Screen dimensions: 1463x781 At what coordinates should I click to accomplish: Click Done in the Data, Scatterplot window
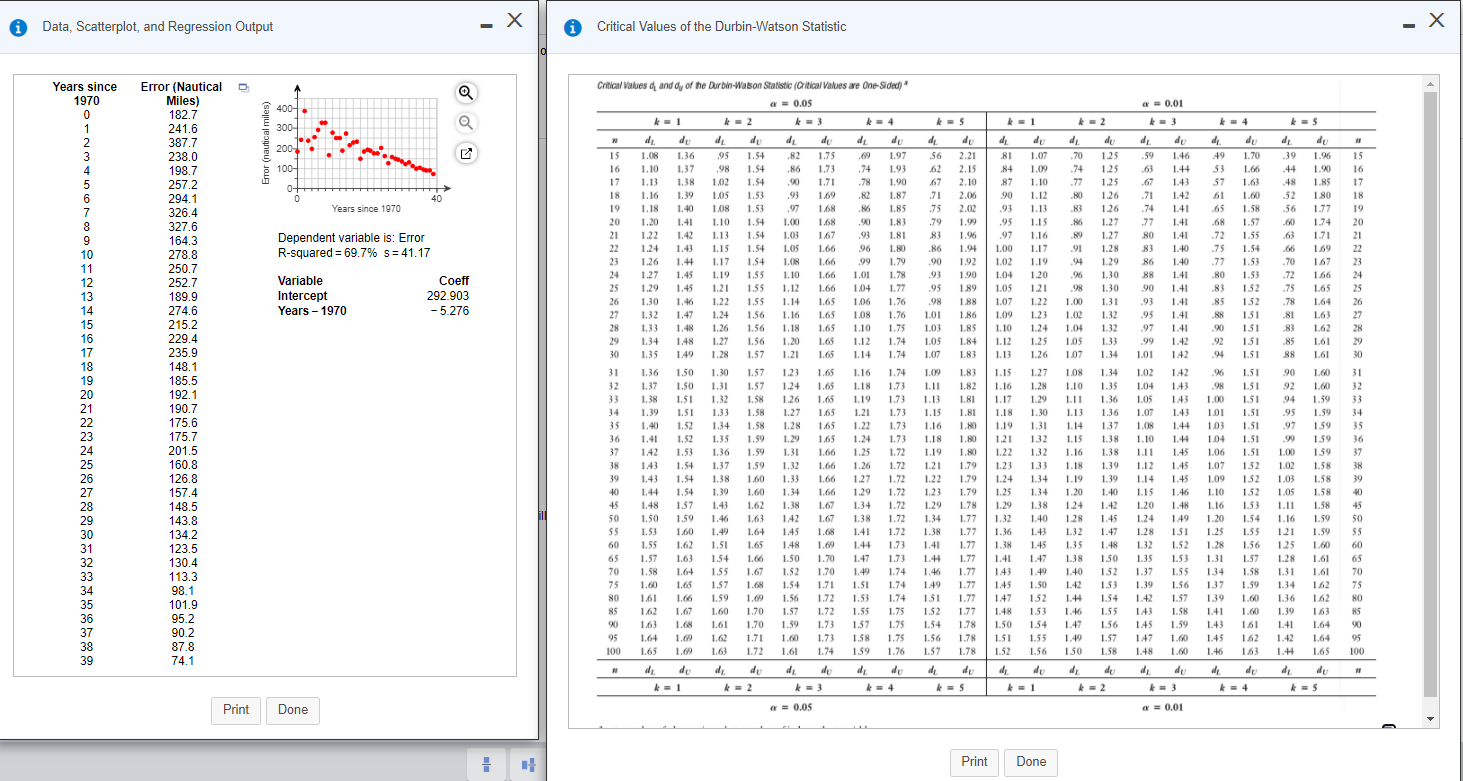click(293, 709)
